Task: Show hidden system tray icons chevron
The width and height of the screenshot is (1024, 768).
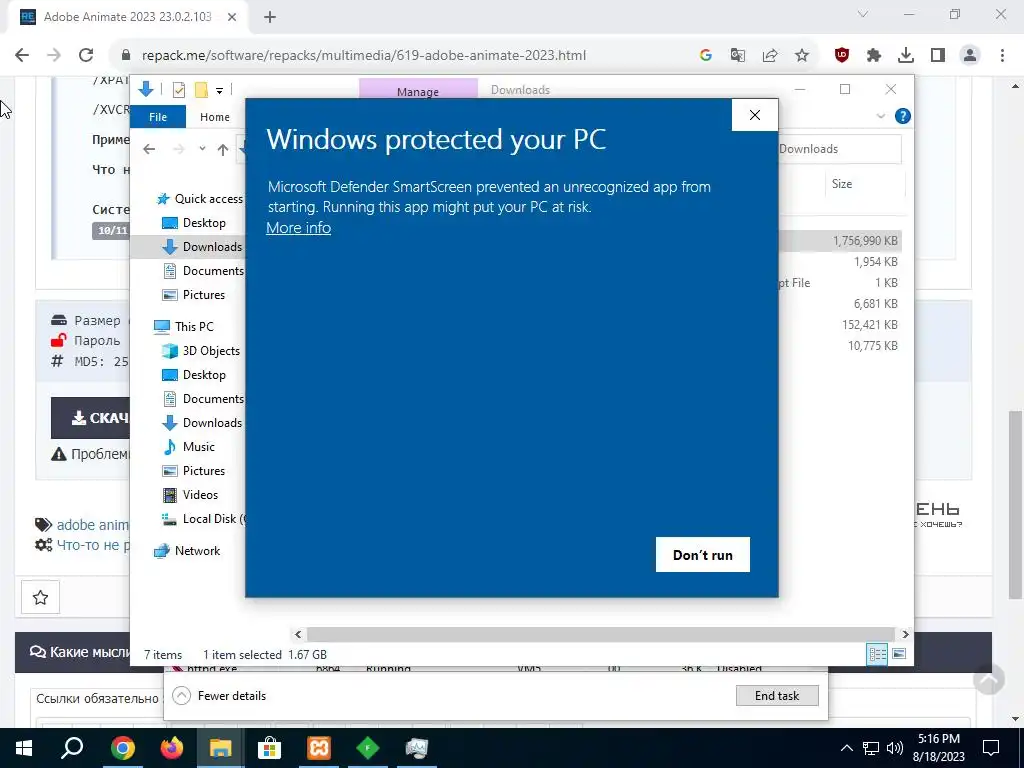Action: click(846, 748)
